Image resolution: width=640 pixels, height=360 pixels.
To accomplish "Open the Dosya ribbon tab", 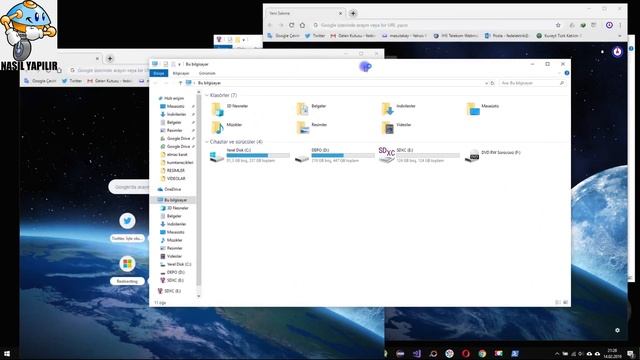I will pos(159,73).
